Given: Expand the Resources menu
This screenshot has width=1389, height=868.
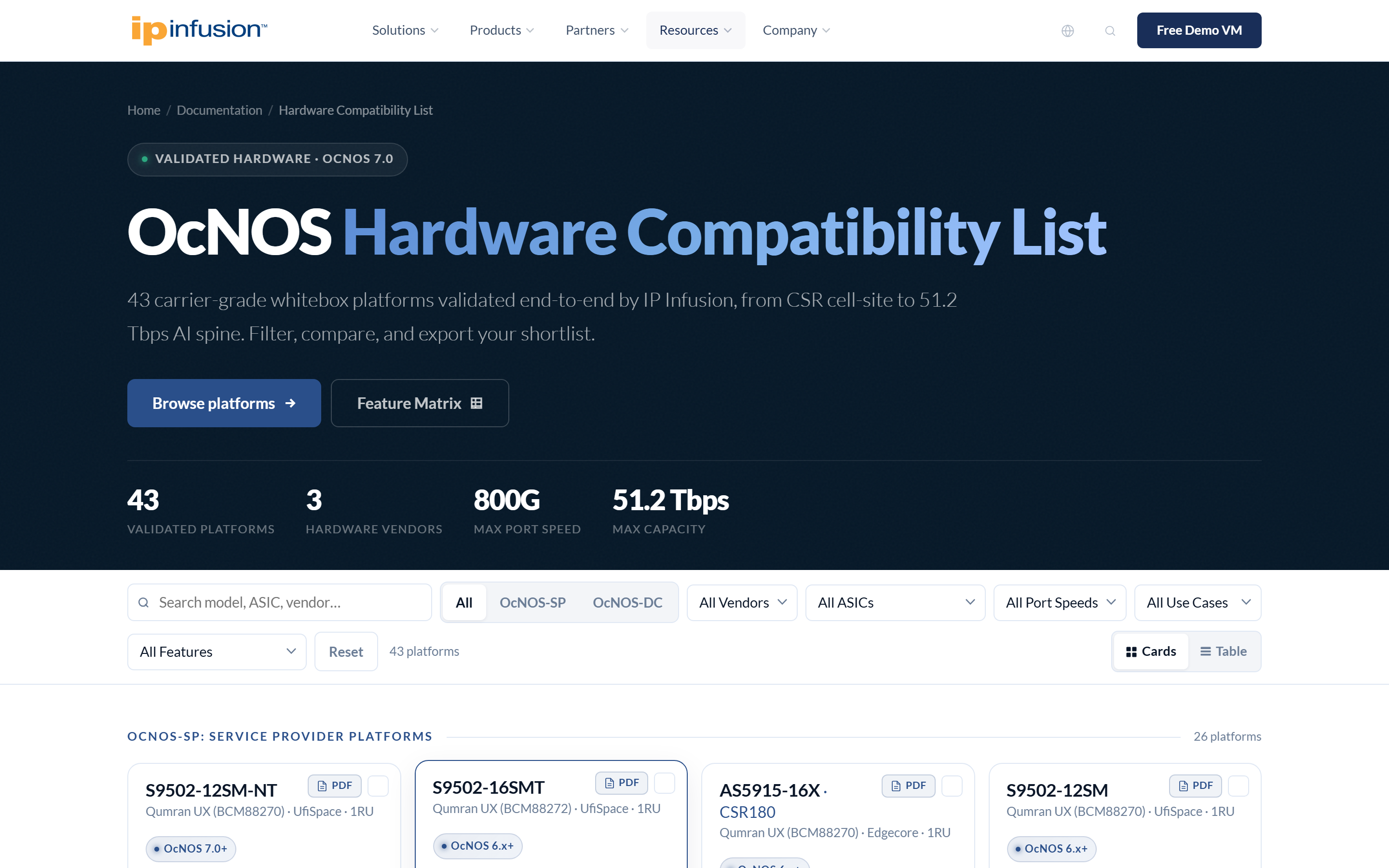Looking at the screenshot, I should point(695,30).
